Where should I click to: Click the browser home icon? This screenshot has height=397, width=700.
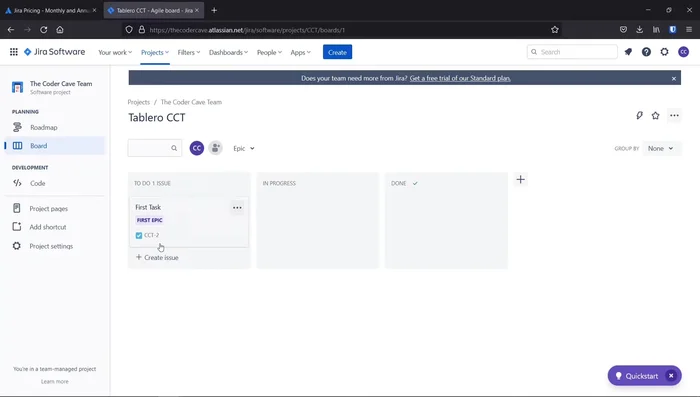[x=60, y=29]
